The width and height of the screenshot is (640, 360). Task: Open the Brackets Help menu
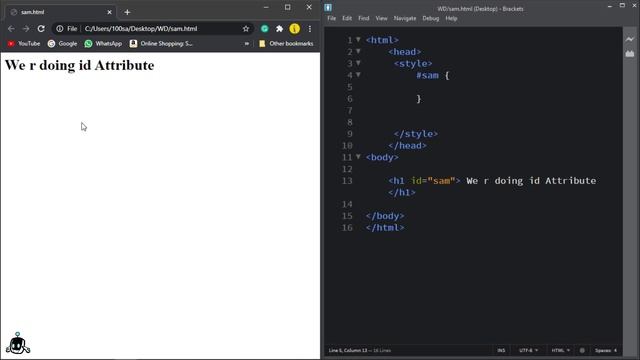(x=451, y=18)
